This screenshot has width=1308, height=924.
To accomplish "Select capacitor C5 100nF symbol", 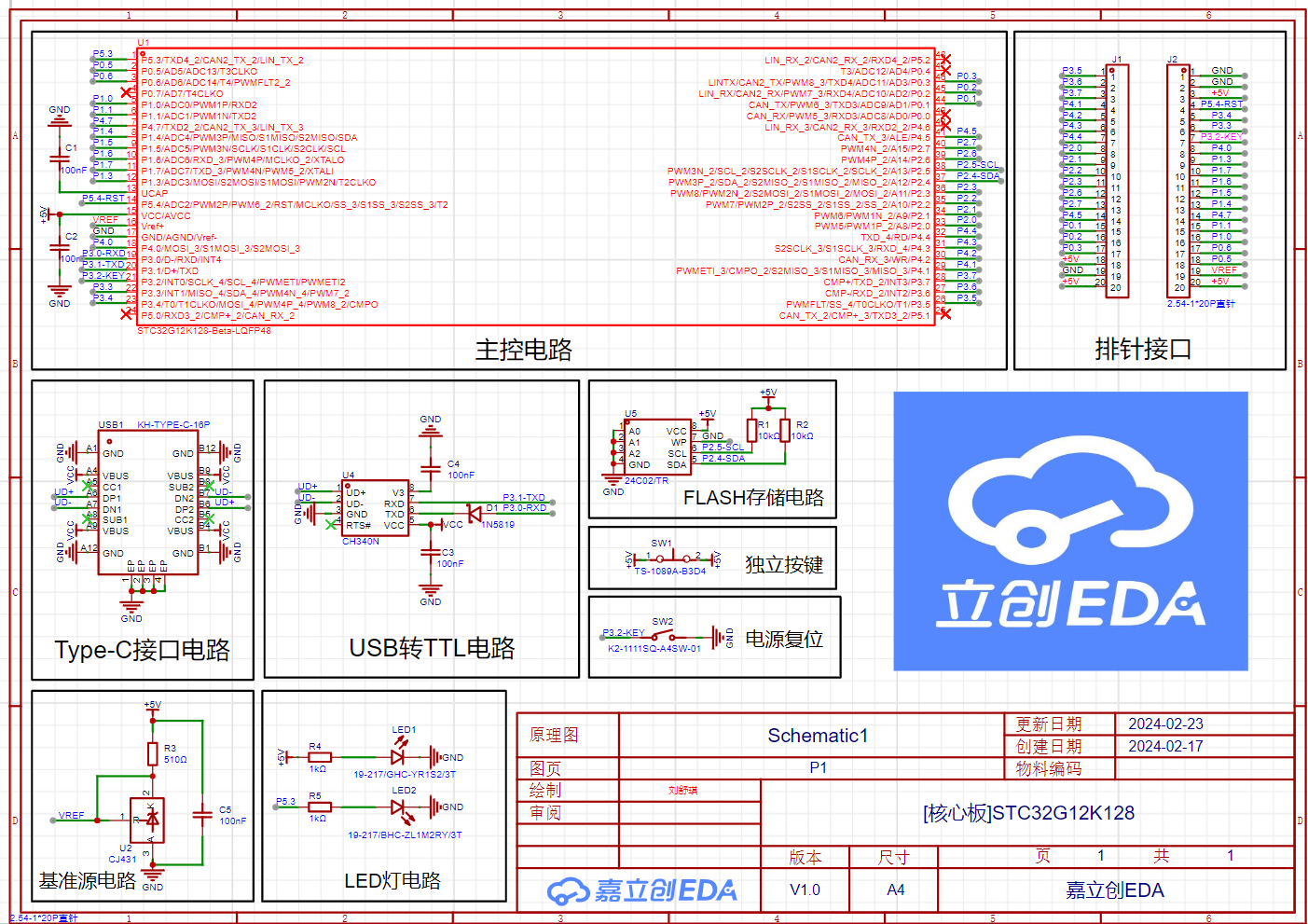I will click(201, 815).
